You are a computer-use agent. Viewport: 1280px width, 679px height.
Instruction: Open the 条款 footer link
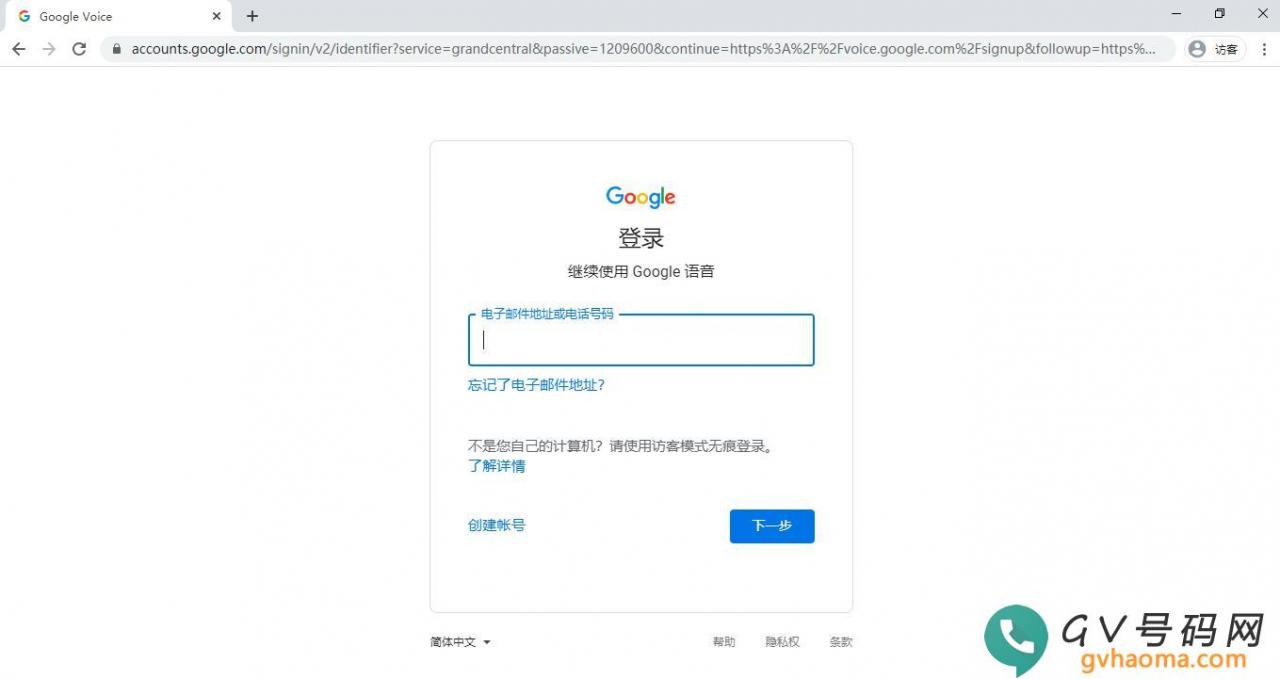841,642
